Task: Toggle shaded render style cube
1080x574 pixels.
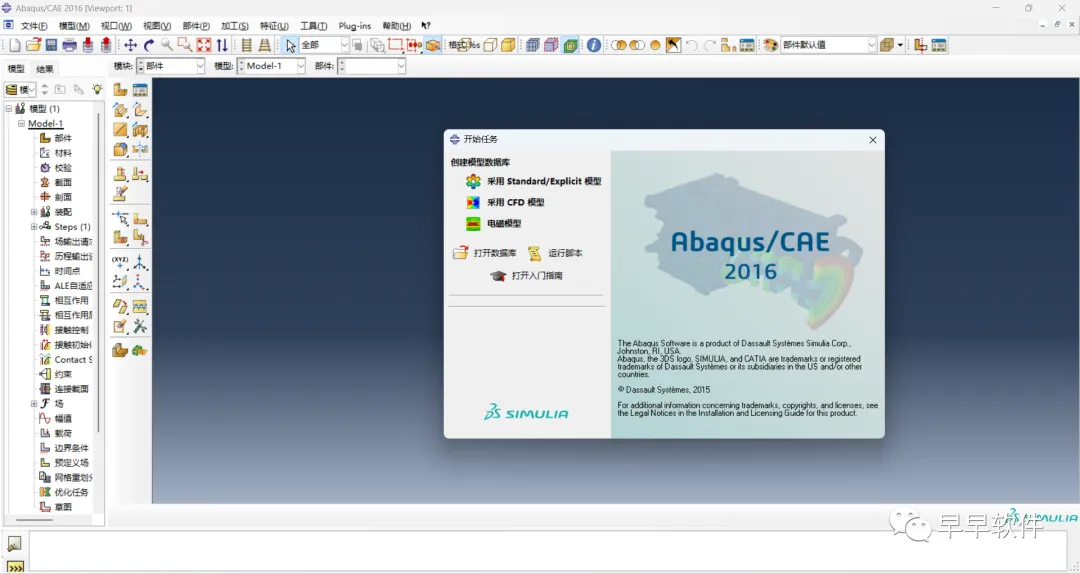Action: click(x=508, y=45)
